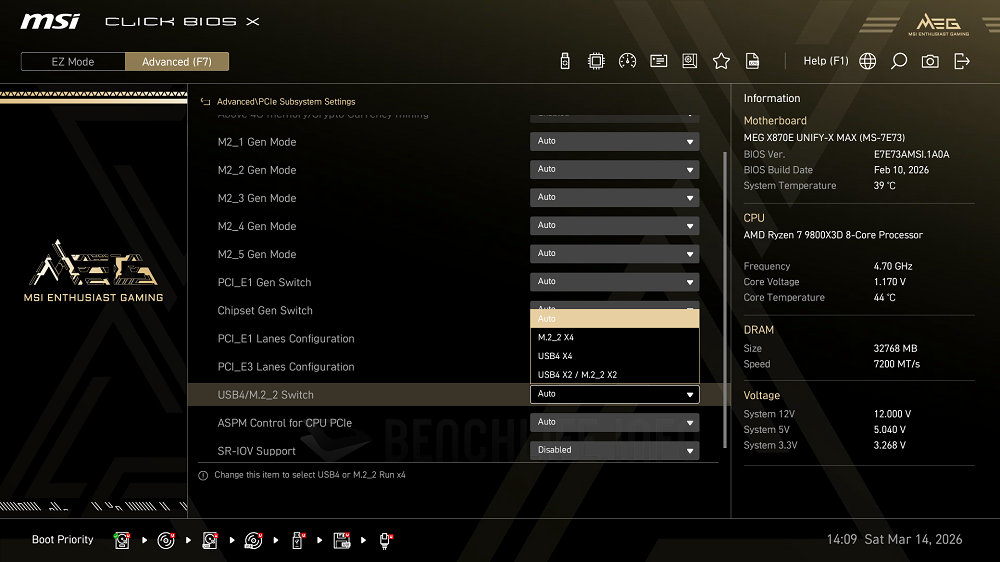Open the M2_1 Gen Mode dropdown
This screenshot has width=1000, height=562.
(614, 142)
